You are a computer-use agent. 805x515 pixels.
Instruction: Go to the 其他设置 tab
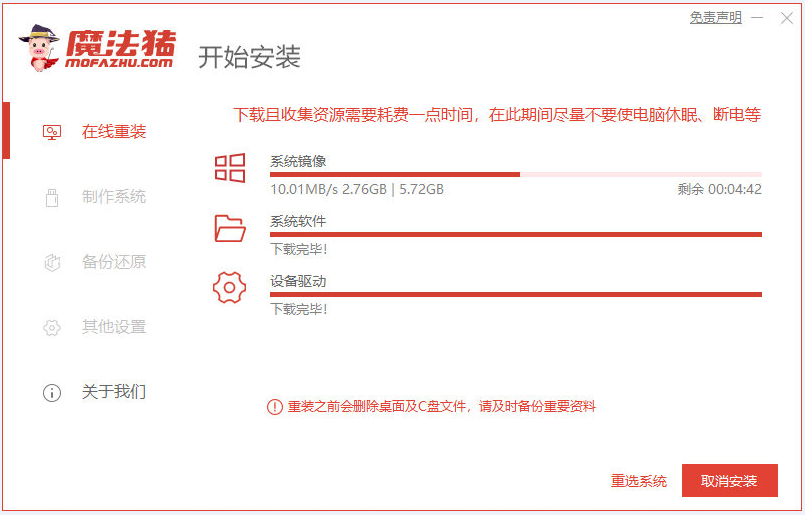(113, 327)
